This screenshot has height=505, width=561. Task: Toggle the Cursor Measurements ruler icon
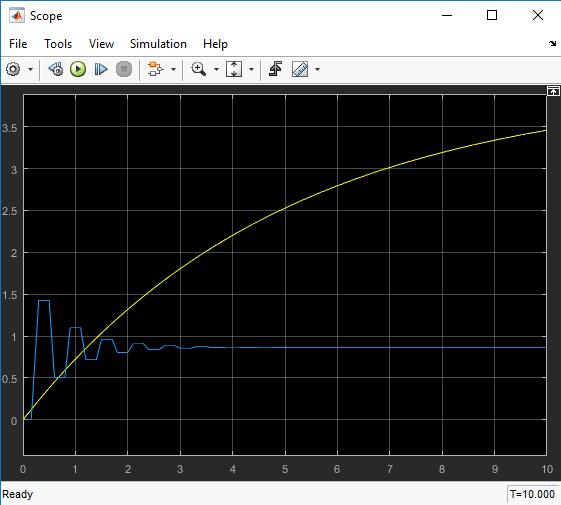click(x=300, y=69)
